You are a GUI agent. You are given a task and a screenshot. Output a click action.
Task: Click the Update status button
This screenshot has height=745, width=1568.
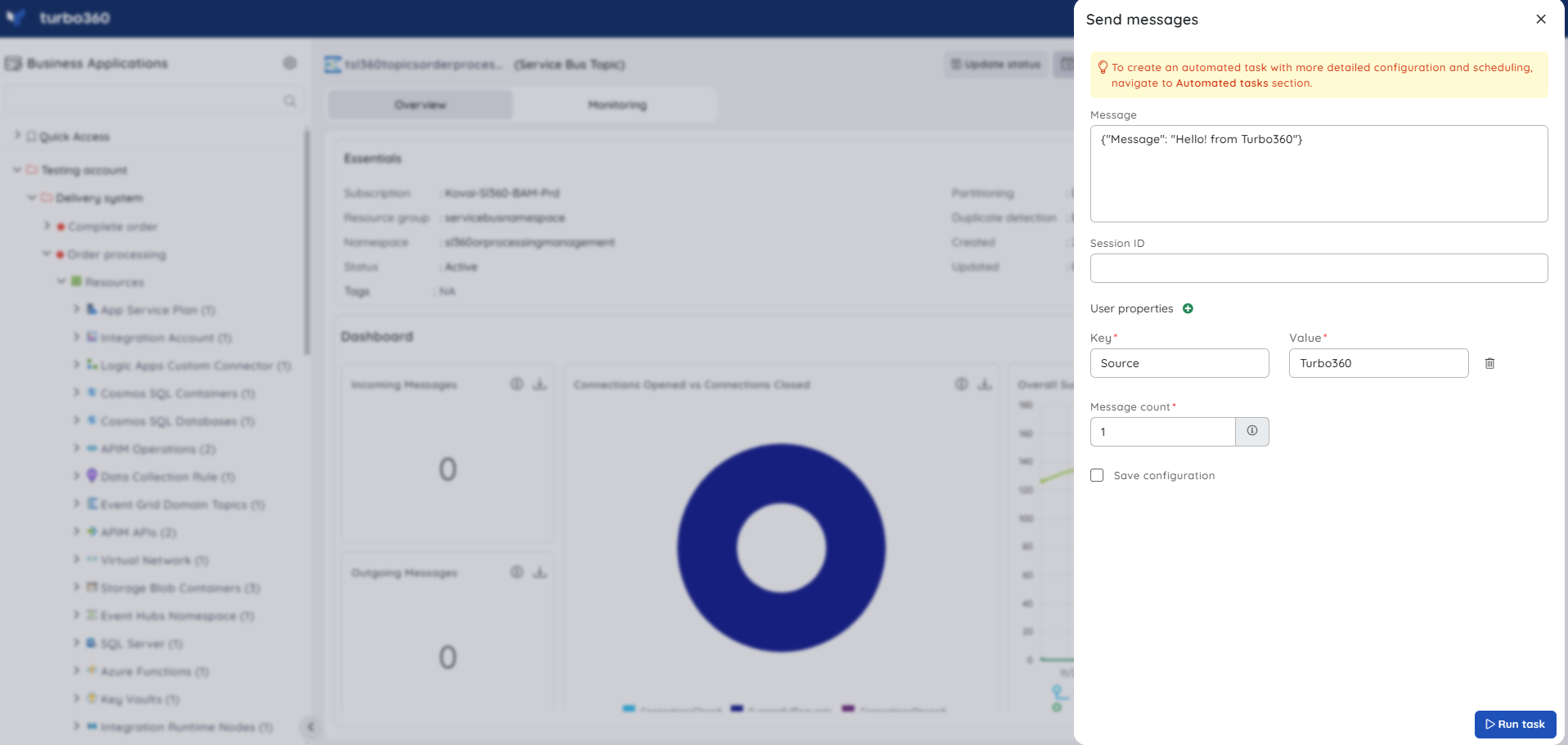tap(995, 64)
